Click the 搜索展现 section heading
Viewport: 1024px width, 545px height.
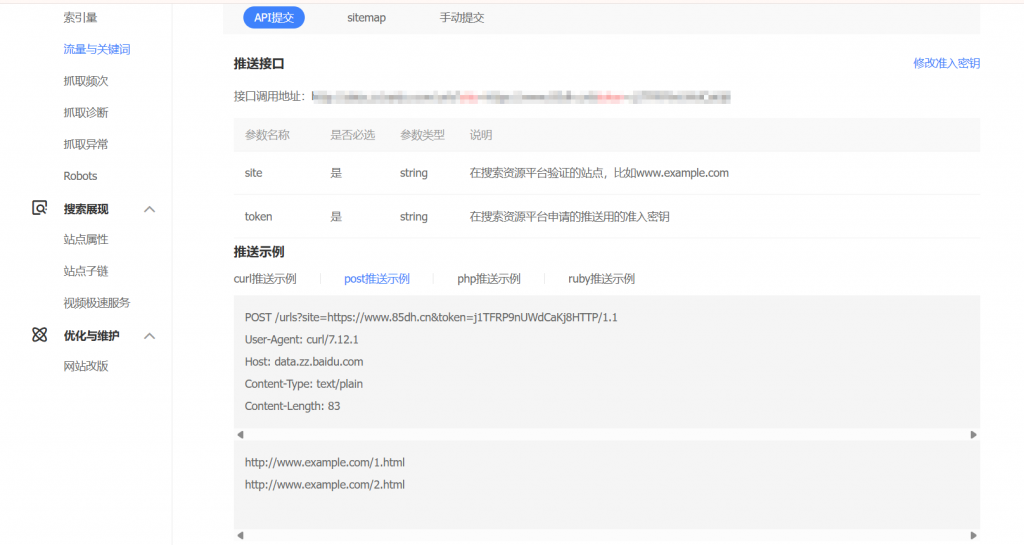click(x=86, y=209)
